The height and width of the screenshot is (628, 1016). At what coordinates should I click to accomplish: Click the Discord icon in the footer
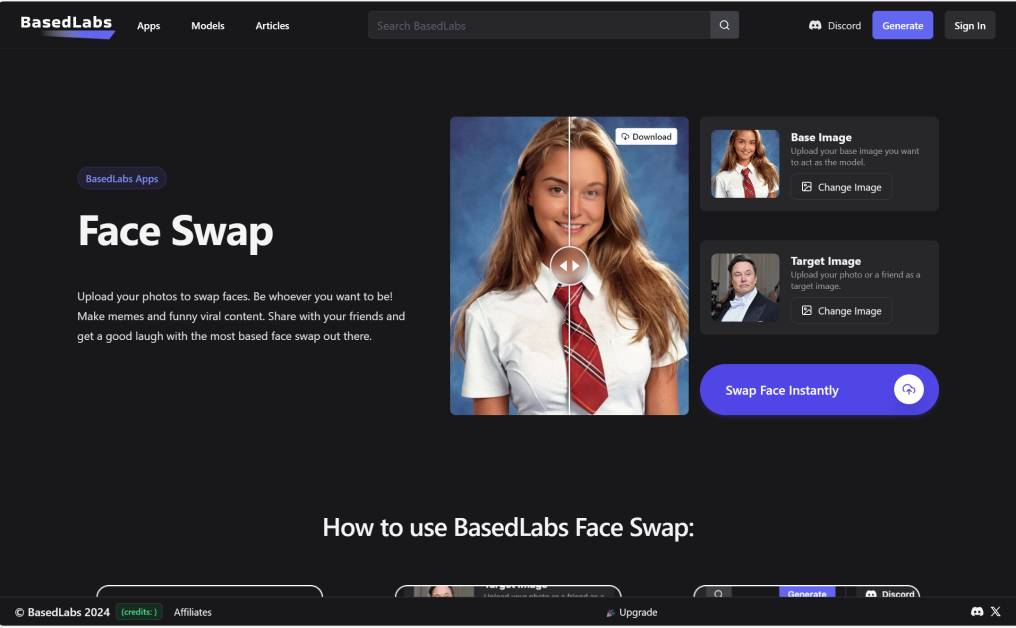(x=977, y=612)
